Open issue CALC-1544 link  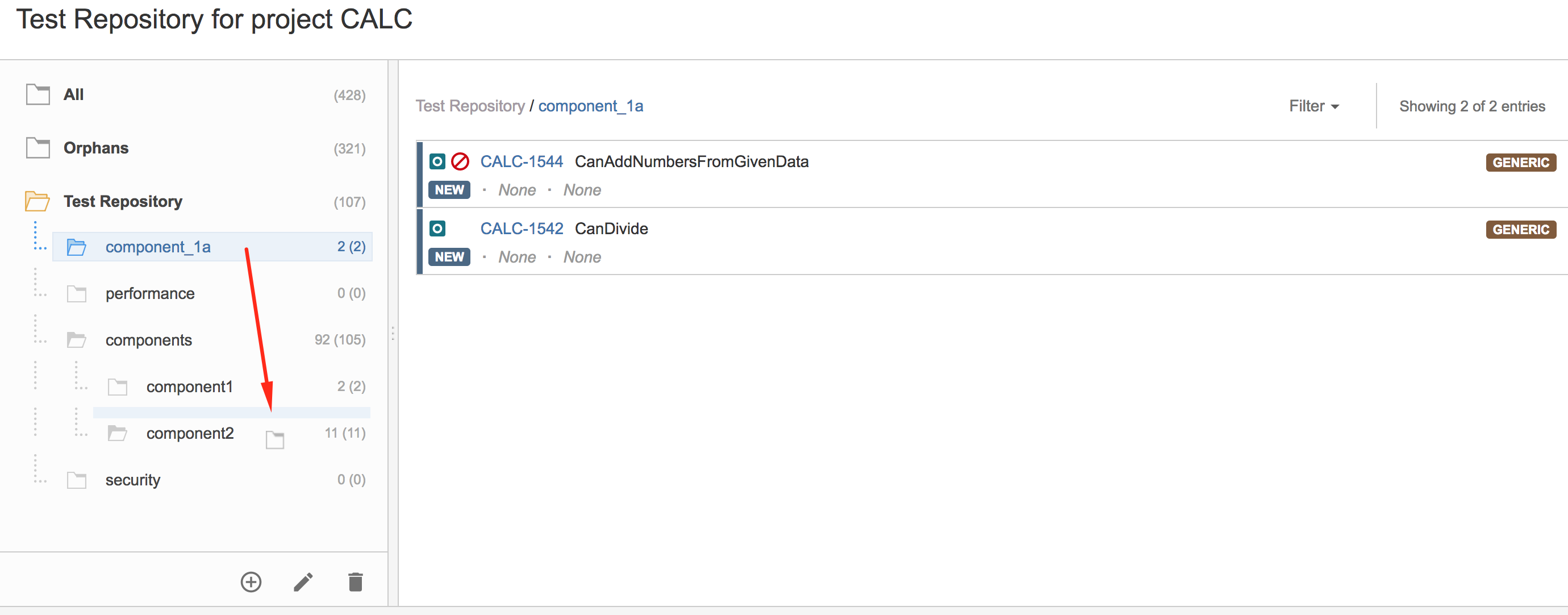click(522, 161)
